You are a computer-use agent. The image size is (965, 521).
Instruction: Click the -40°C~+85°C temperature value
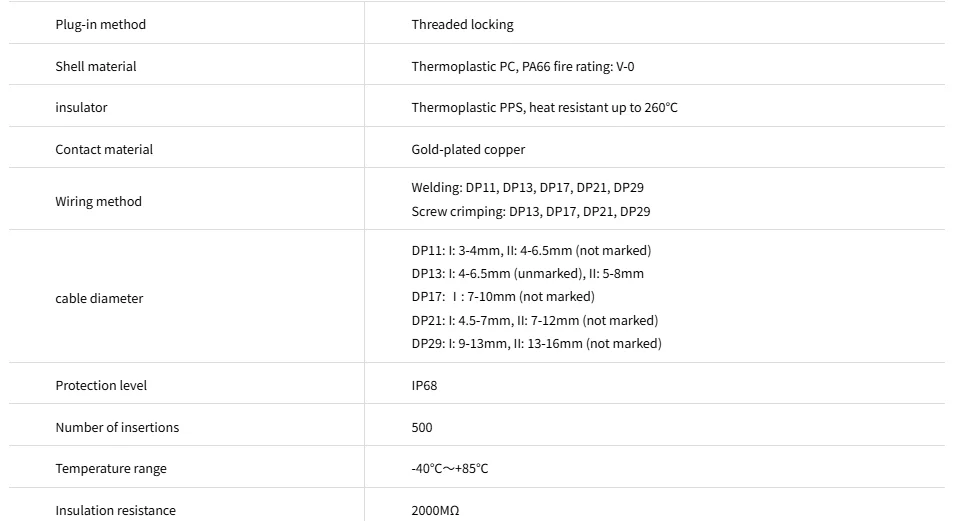click(x=449, y=469)
